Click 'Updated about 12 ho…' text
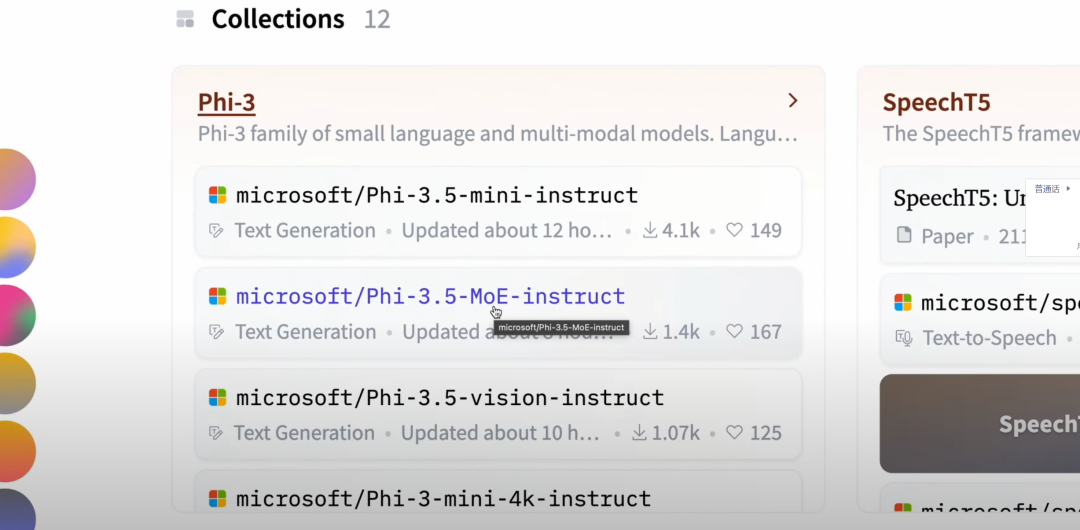This screenshot has width=1080, height=530. (507, 230)
